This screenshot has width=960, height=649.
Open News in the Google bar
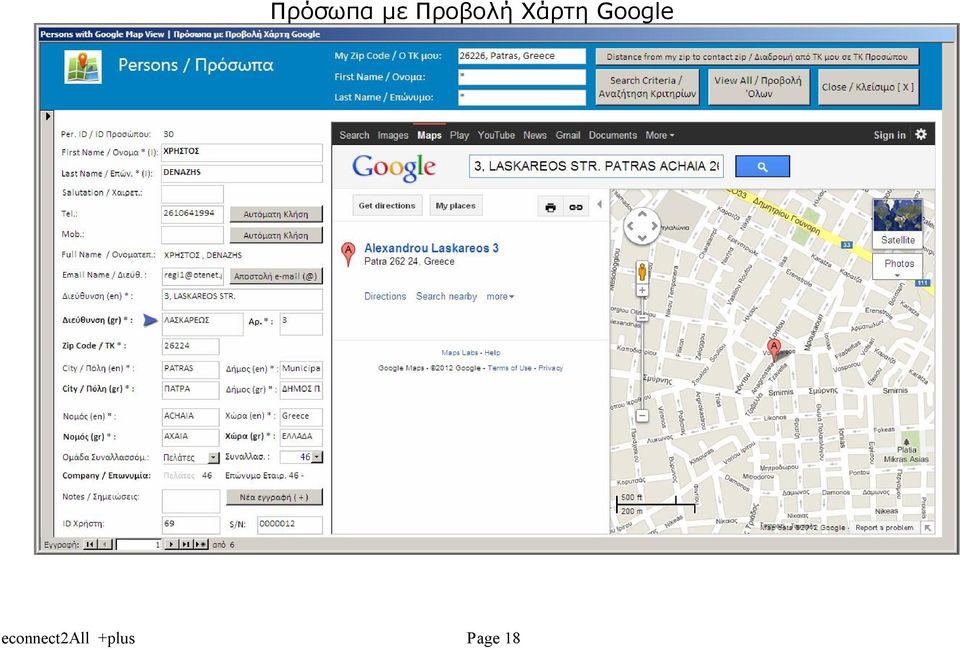click(x=534, y=135)
